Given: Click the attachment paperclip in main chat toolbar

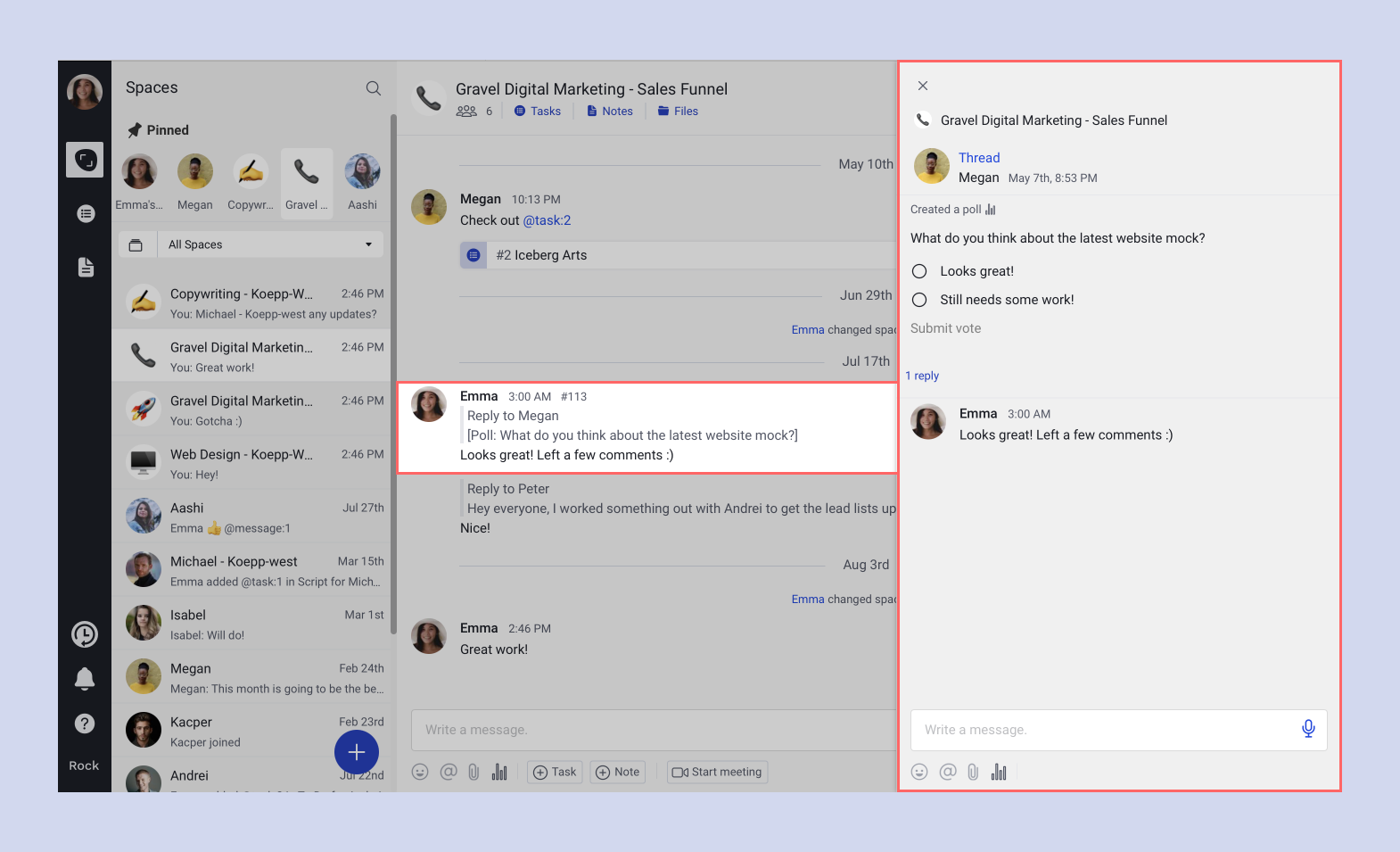Looking at the screenshot, I should tap(474, 772).
